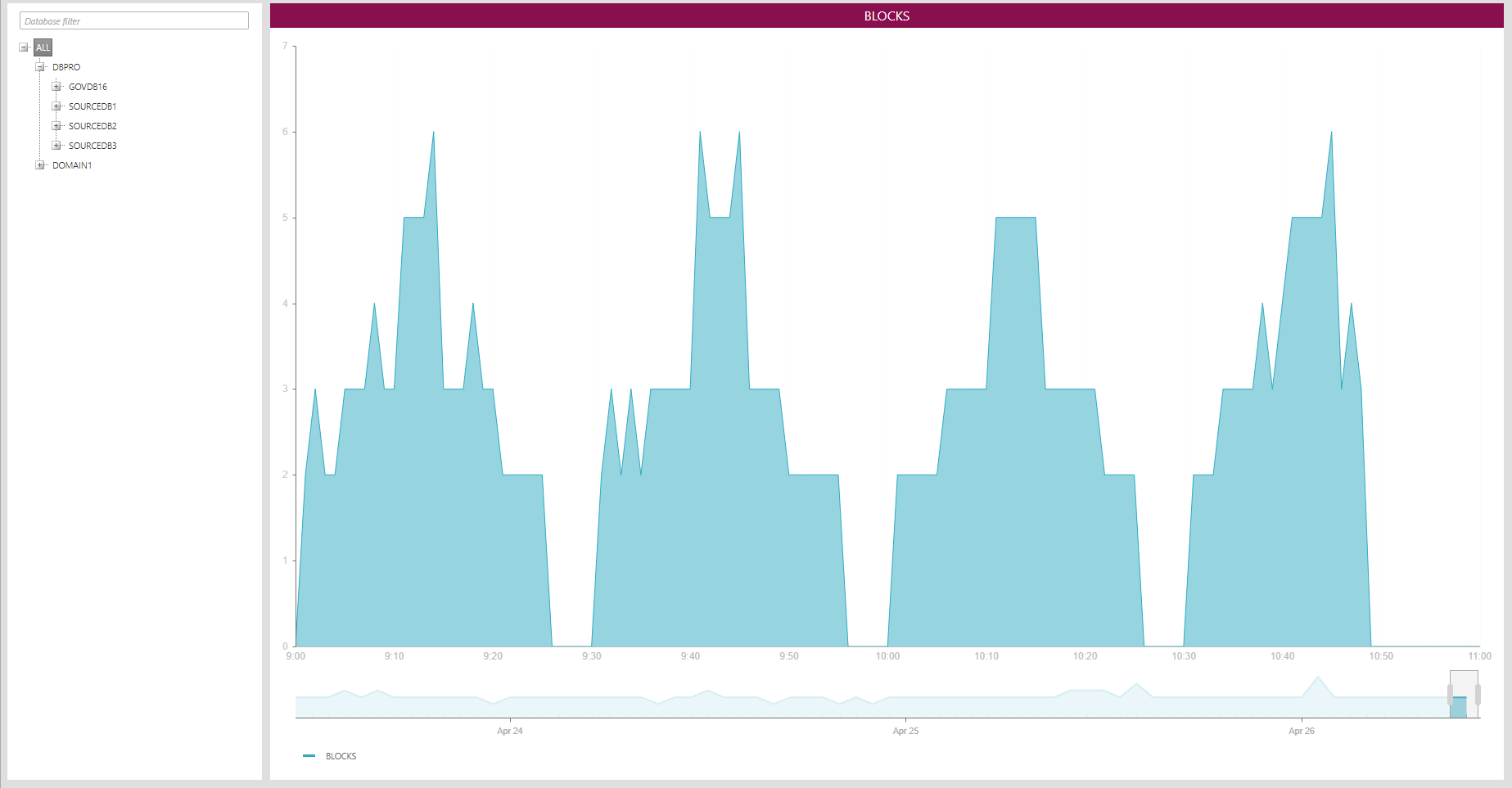Expand the DOMAIN1 tree node
1512x788 pixels.
[x=39, y=165]
